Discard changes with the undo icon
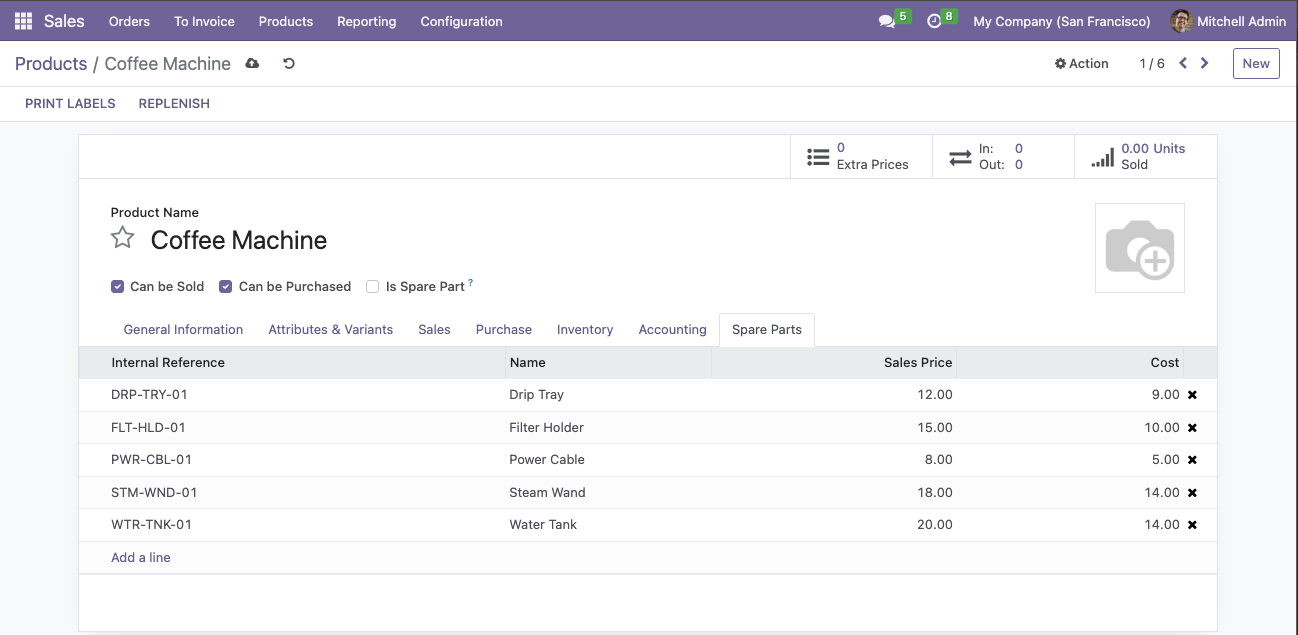This screenshot has height=635, width=1298. (289, 64)
